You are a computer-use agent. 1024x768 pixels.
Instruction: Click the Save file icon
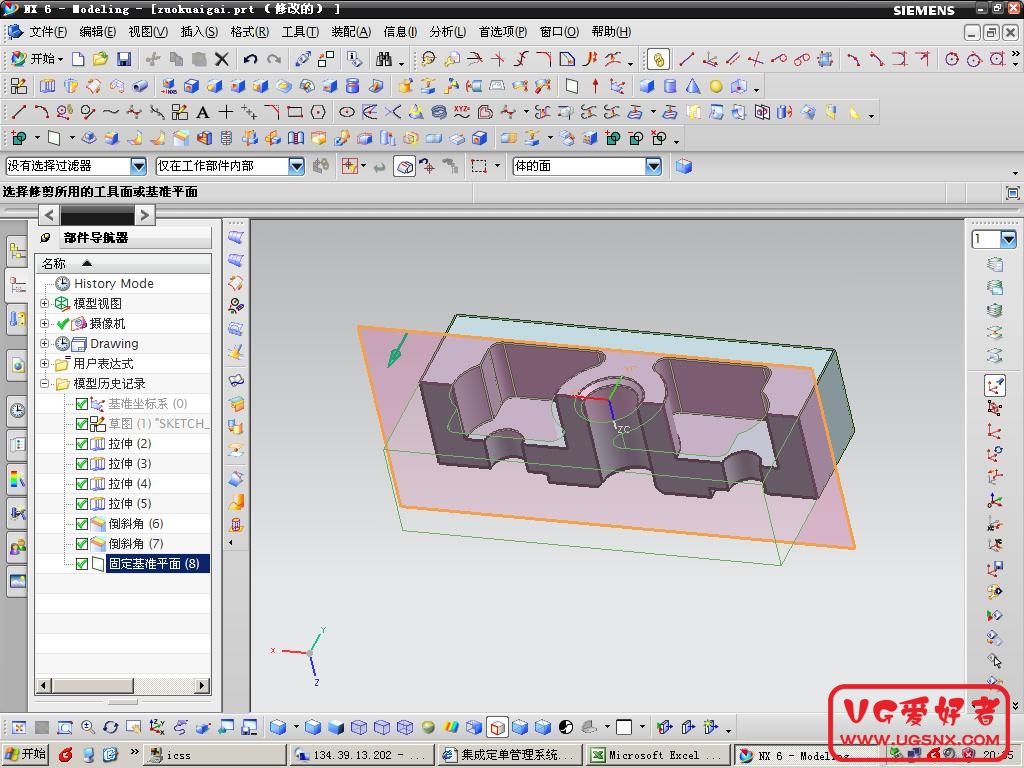[124, 59]
